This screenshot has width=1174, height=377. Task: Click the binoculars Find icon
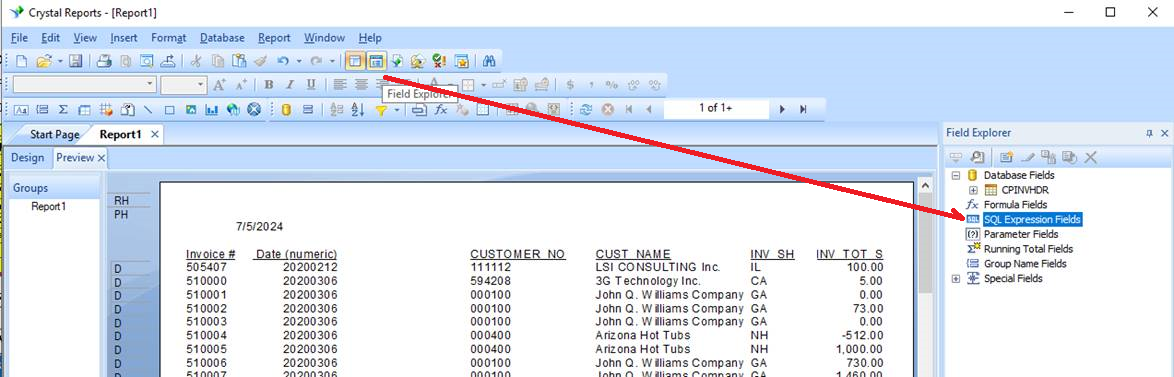click(x=490, y=61)
